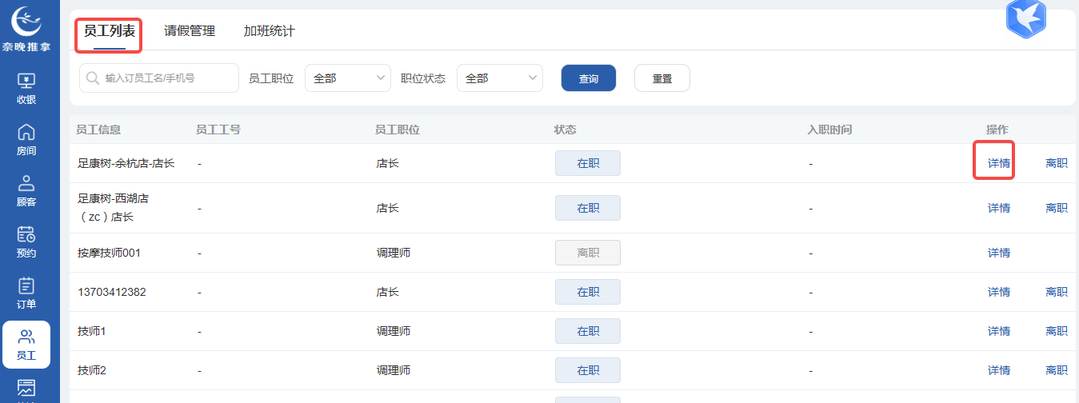This screenshot has width=1079, height=403.
Task: Open the 员工职位 dropdown
Action: pos(348,78)
